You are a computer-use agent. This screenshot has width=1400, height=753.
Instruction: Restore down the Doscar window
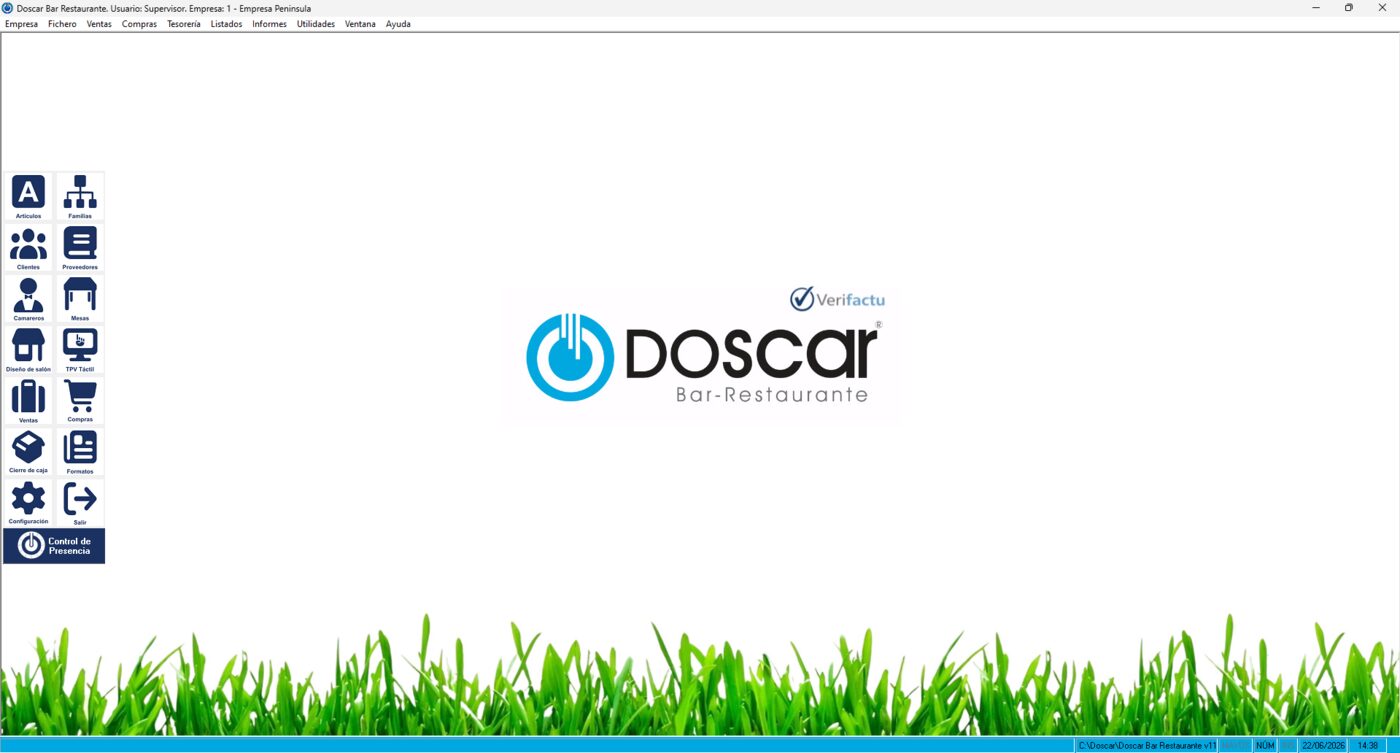coord(1348,8)
